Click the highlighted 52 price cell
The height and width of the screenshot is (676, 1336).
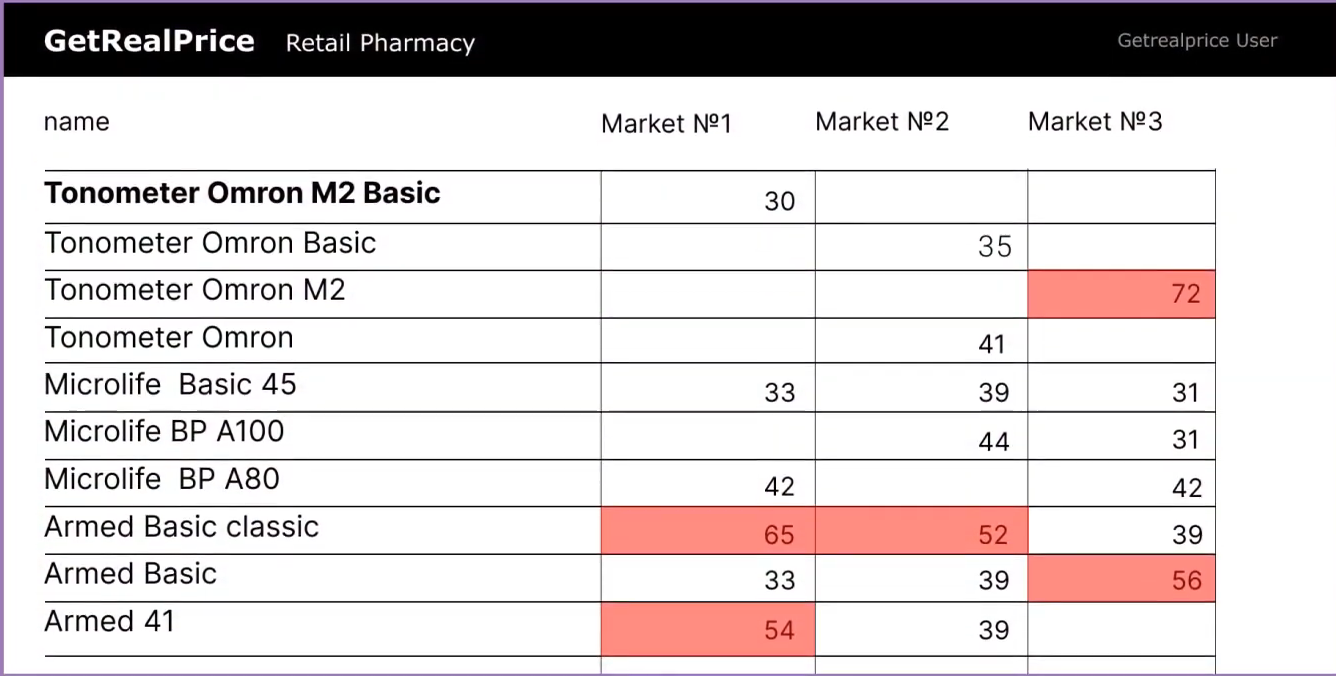[x=921, y=531]
